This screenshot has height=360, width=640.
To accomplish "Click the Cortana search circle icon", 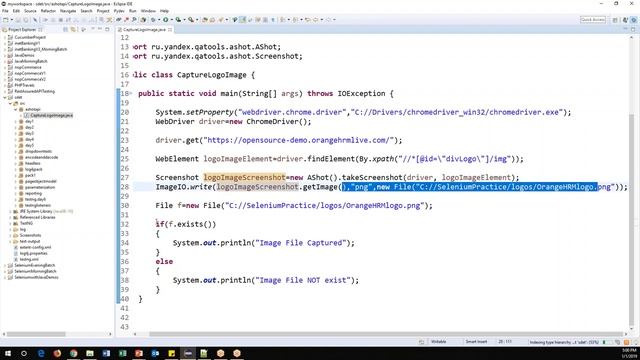I will click(x=24, y=353).
